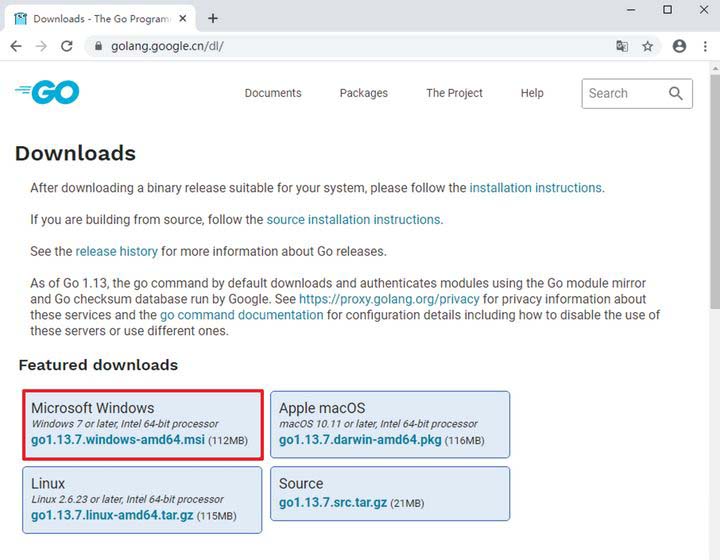Open Chrome's three-dot menu
Image resolution: width=720 pixels, height=560 pixels.
705,46
